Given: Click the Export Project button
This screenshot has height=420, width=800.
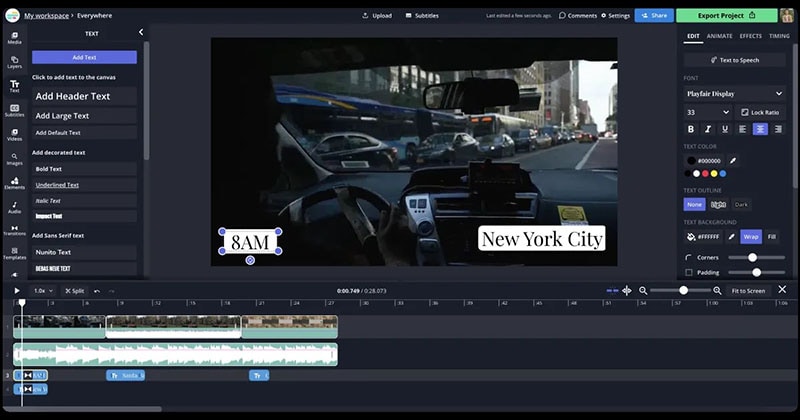Looking at the screenshot, I should [727, 15].
